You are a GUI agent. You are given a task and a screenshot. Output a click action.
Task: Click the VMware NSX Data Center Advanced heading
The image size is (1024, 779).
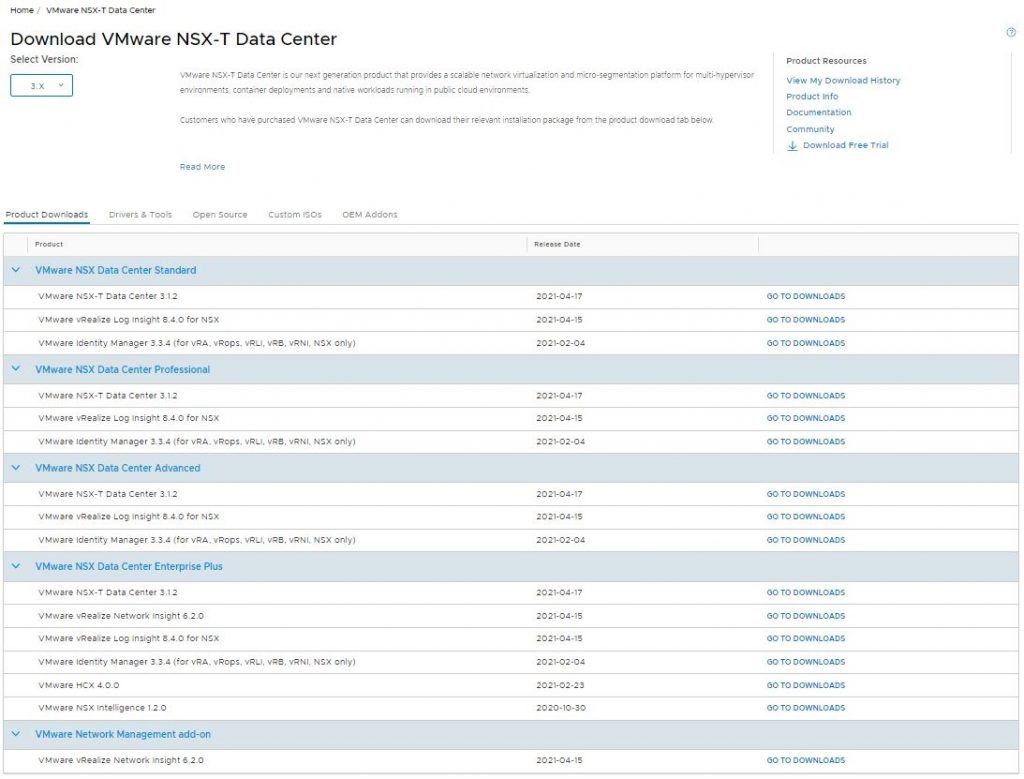point(118,468)
